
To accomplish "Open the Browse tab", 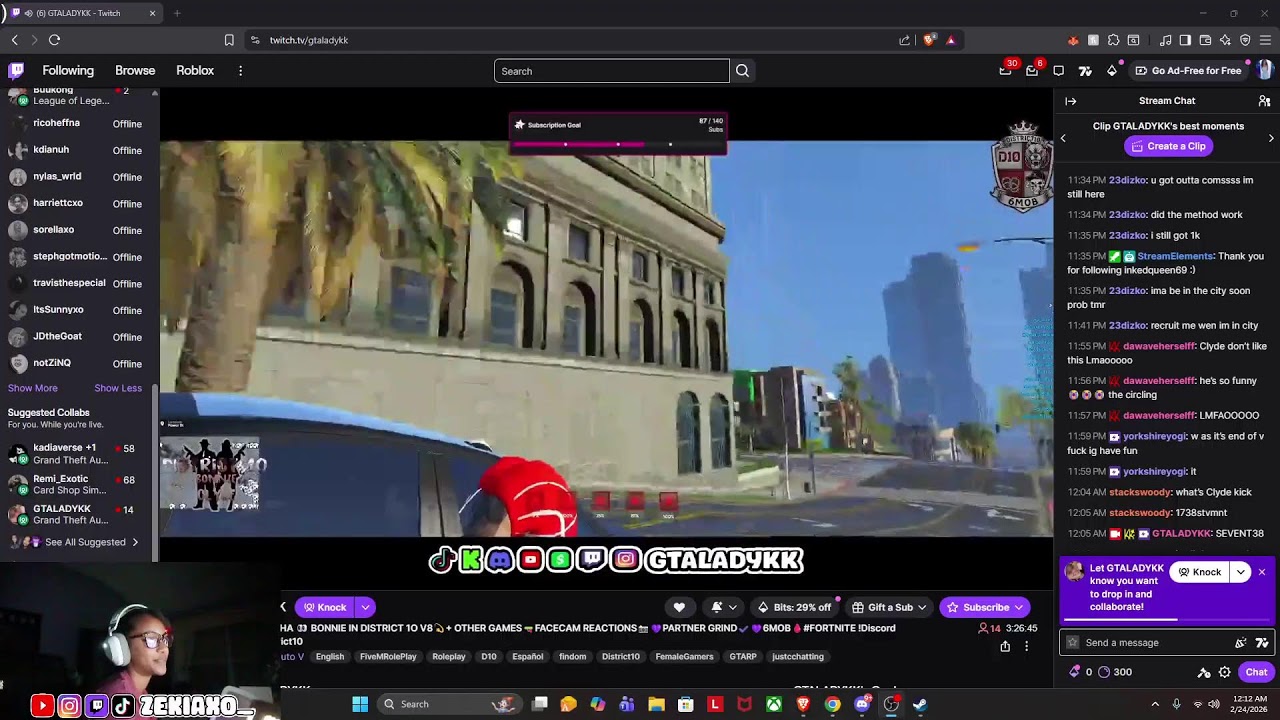I will click(135, 71).
